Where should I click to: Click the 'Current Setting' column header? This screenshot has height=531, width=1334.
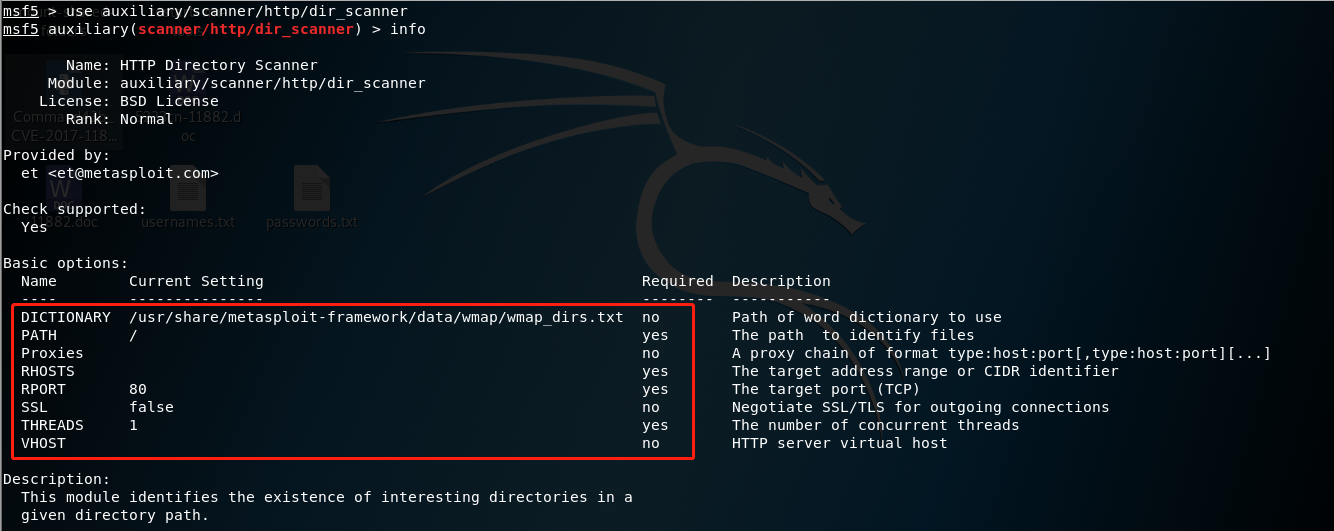click(x=196, y=281)
